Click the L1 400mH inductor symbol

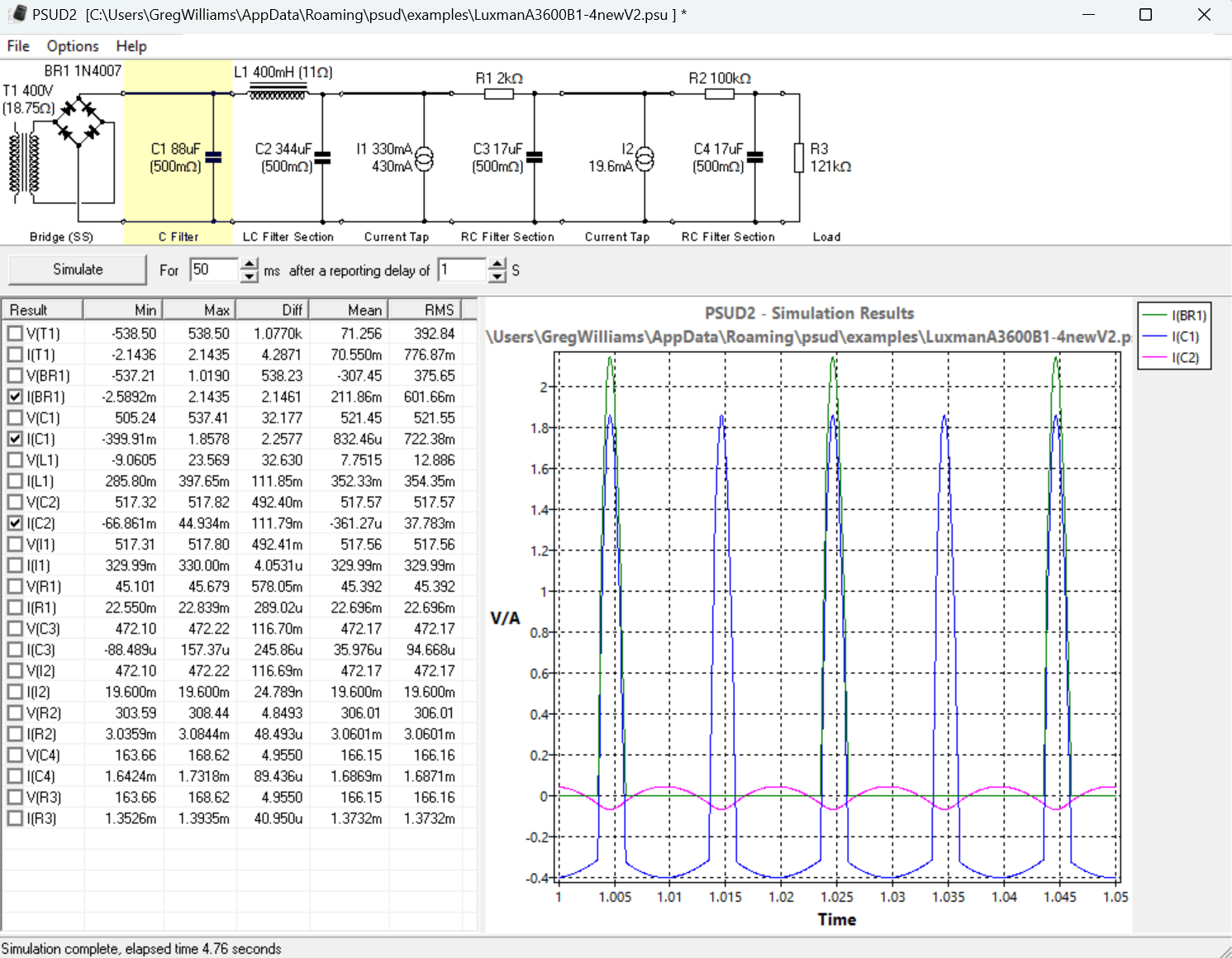(278, 92)
